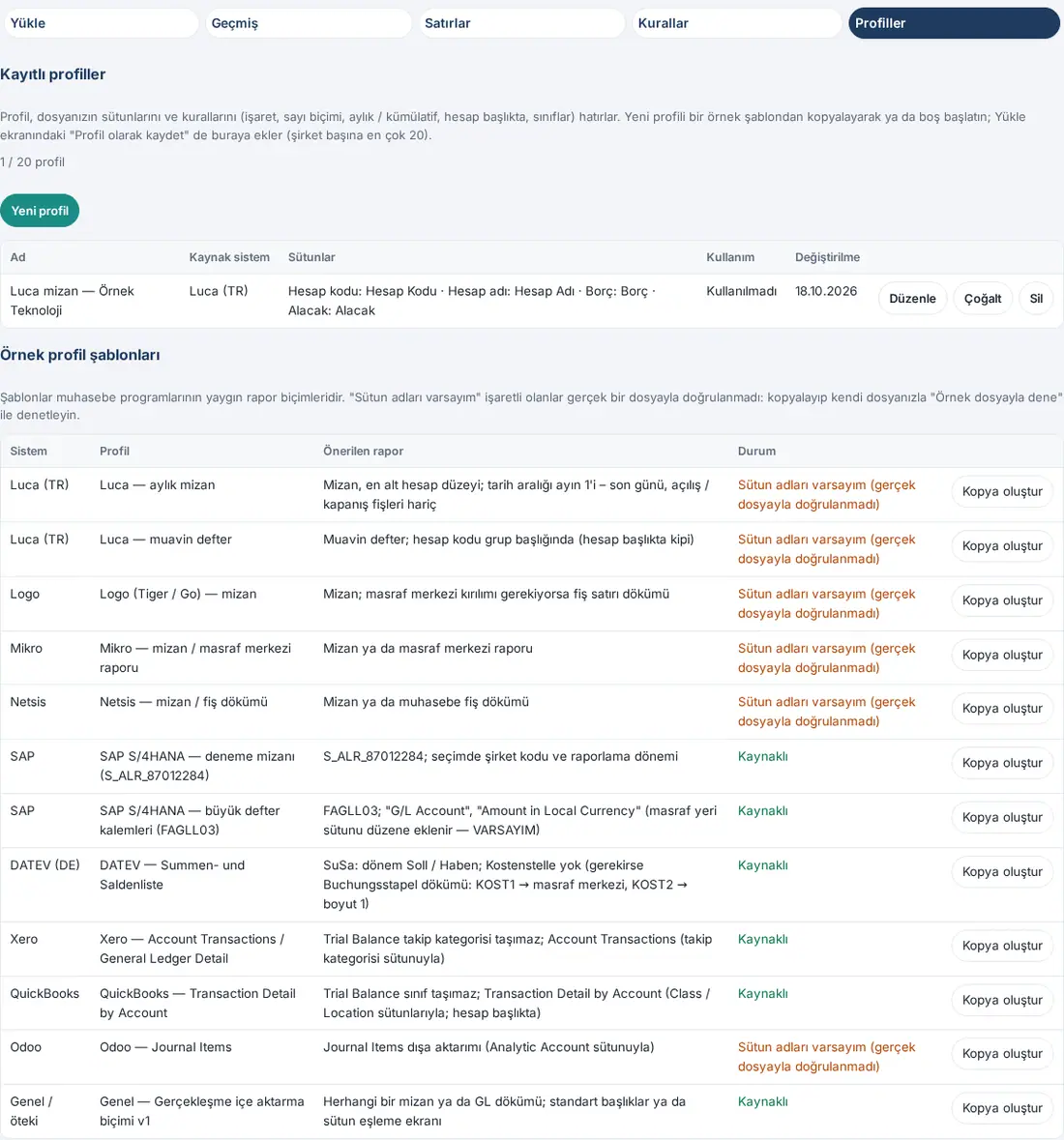Click the Odoo row's 'Sütun adları varsayım' status

click(826, 1057)
